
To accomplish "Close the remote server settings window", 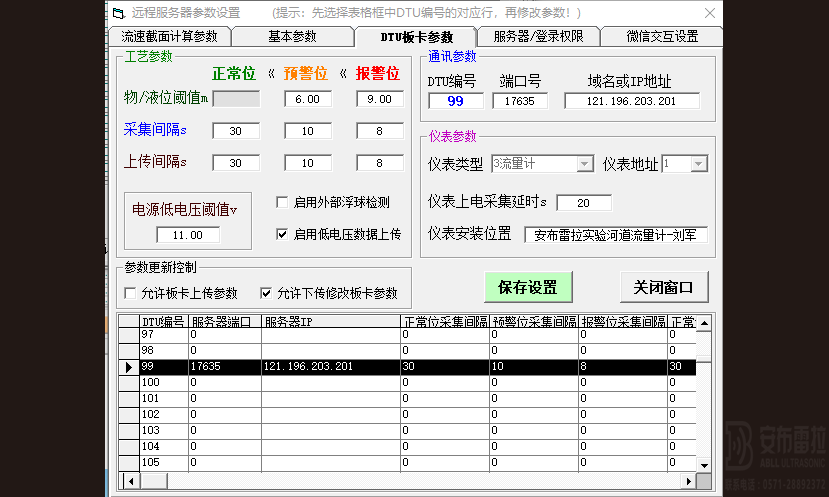I will (708, 13).
